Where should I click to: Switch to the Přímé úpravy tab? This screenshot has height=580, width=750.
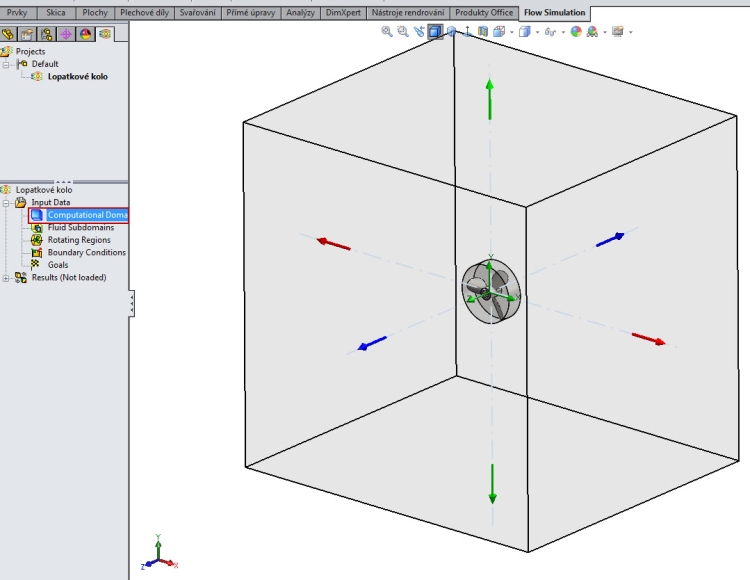[x=251, y=13]
